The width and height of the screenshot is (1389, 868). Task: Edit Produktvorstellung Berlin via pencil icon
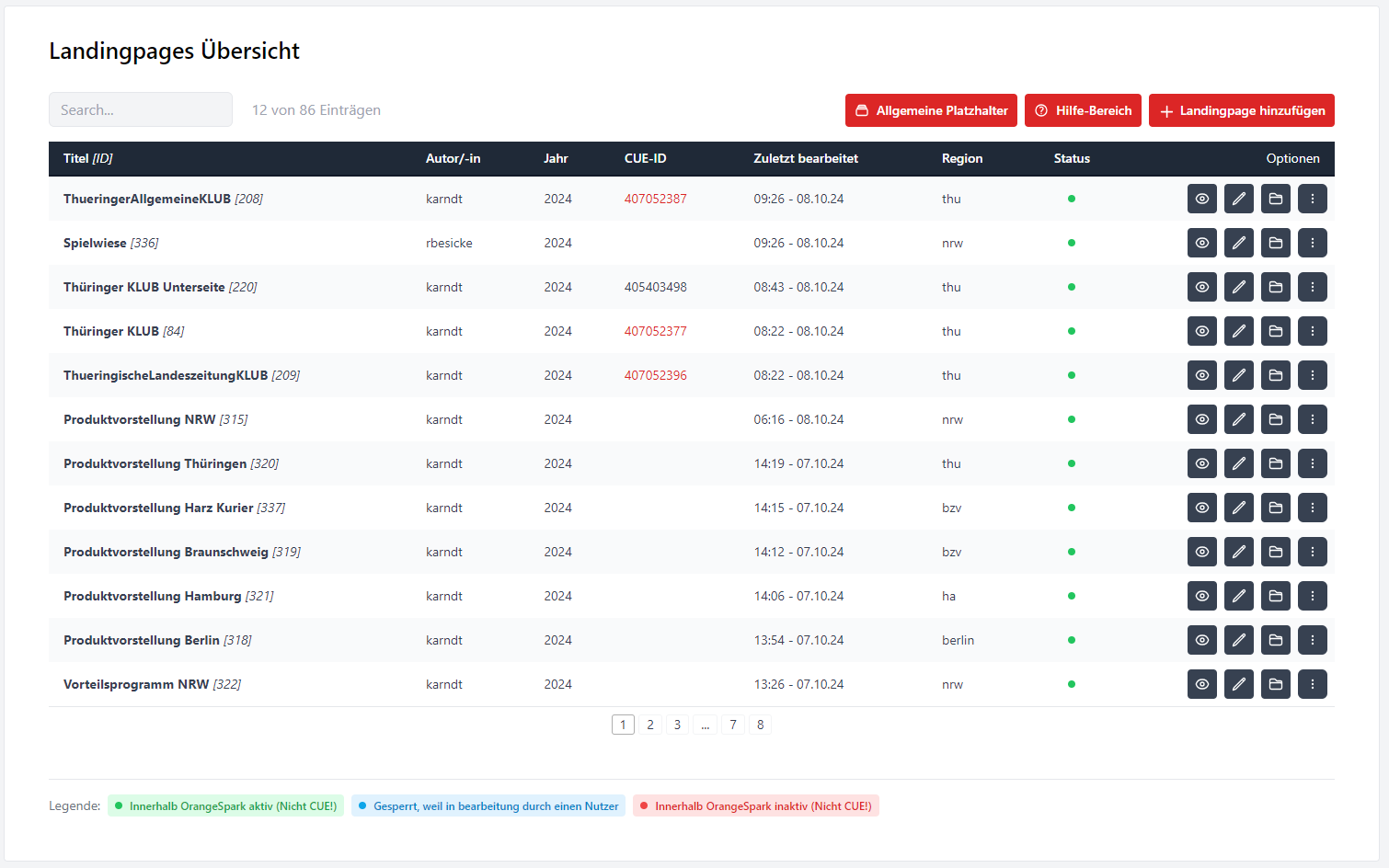pos(1238,640)
